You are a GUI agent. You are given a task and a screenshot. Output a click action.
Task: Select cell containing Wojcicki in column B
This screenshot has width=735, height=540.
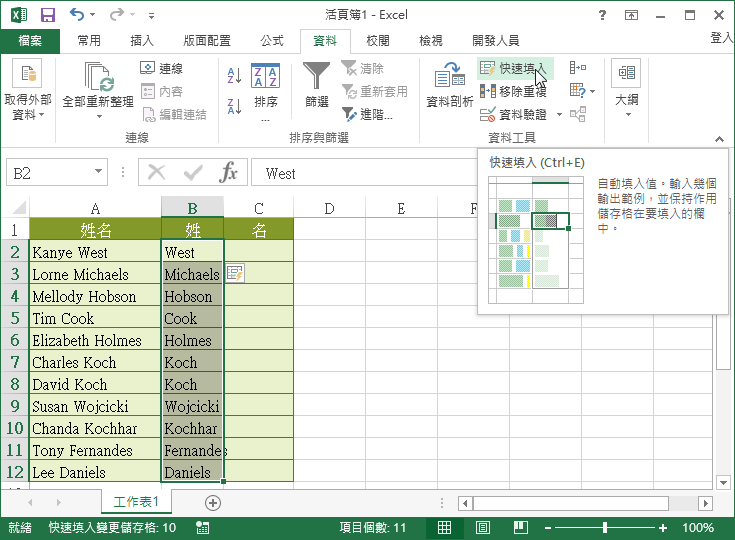192,406
